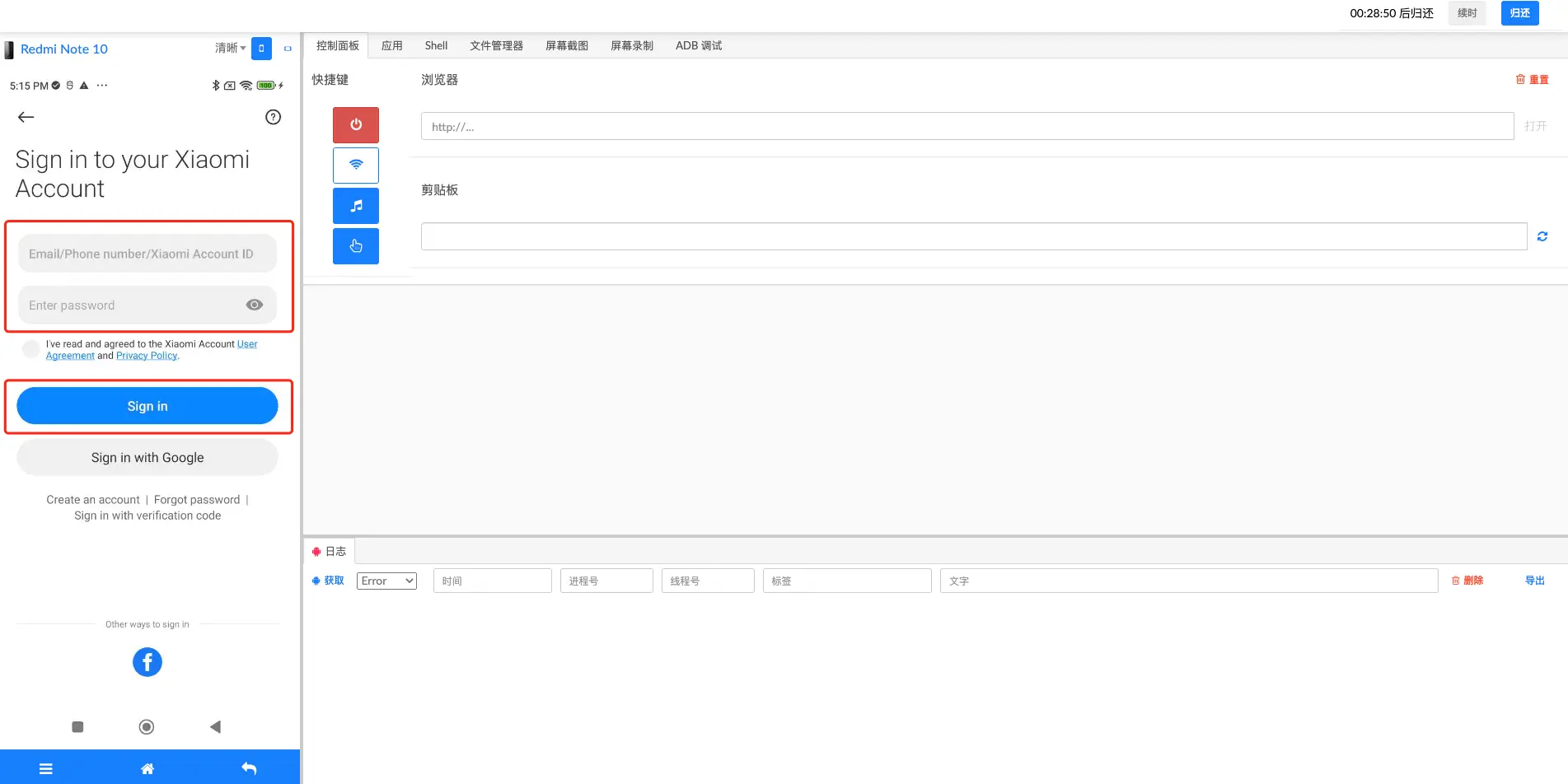Tap the phone's back arrow icon
This screenshot has width=1568, height=784.
click(26, 117)
